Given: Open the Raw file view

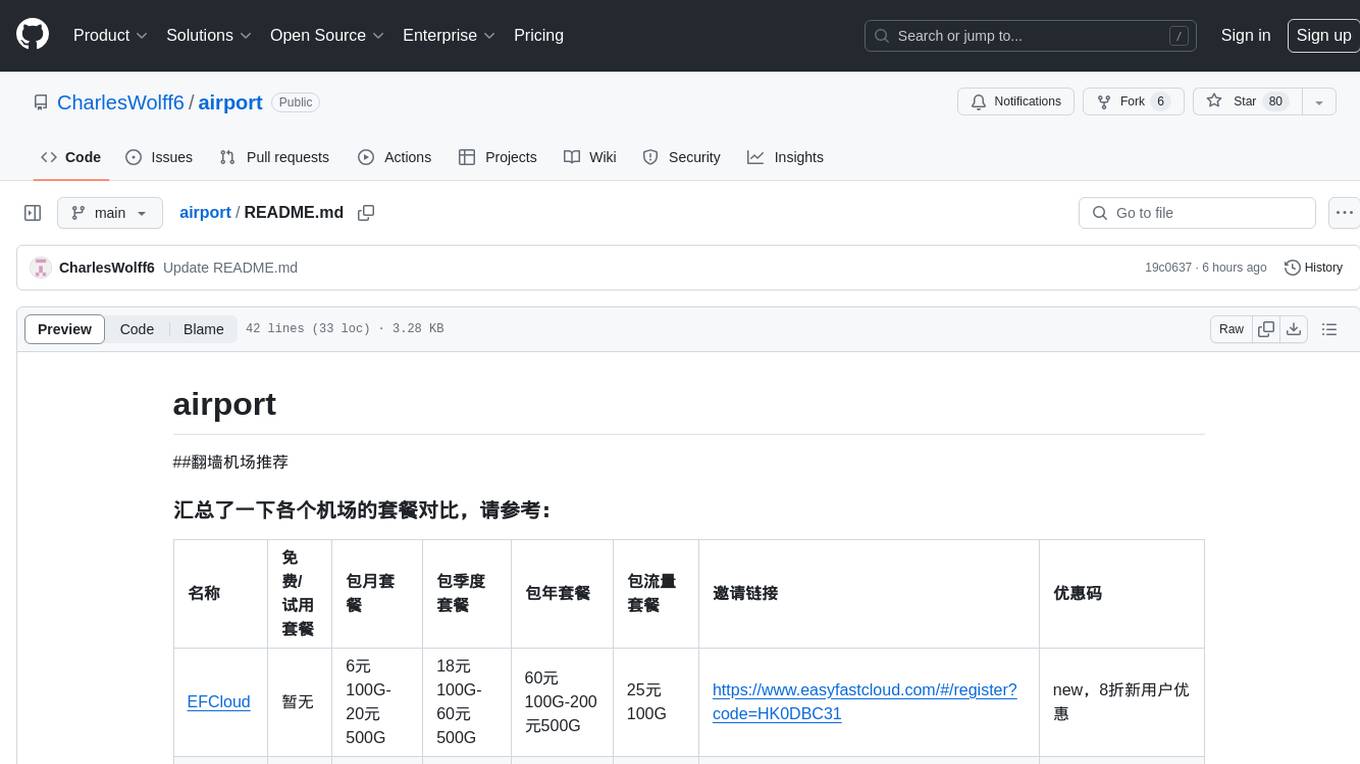Looking at the screenshot, I should (x=1231, y=329).
